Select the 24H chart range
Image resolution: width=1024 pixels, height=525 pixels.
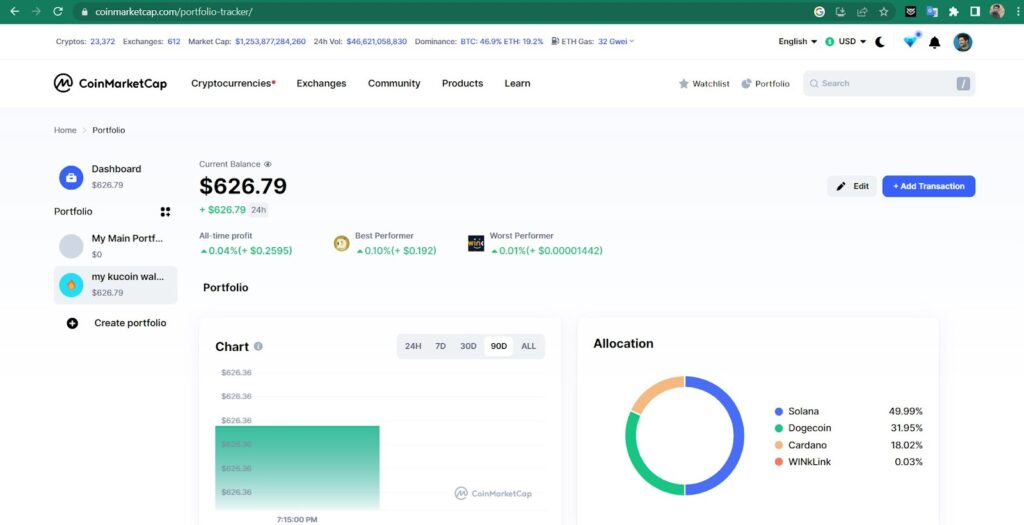[x=413, y=346]
